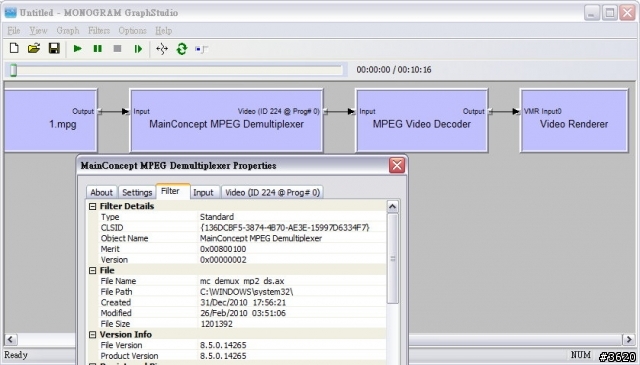Collapse the File section

[x=93, y=270]
